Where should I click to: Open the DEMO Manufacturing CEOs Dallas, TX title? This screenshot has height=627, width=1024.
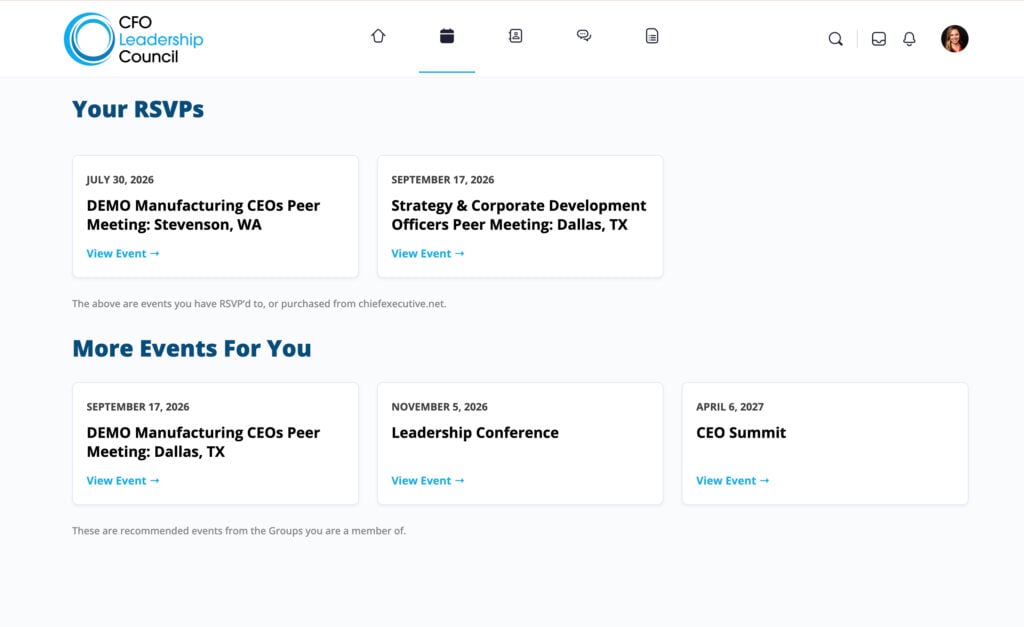[203, 442]
